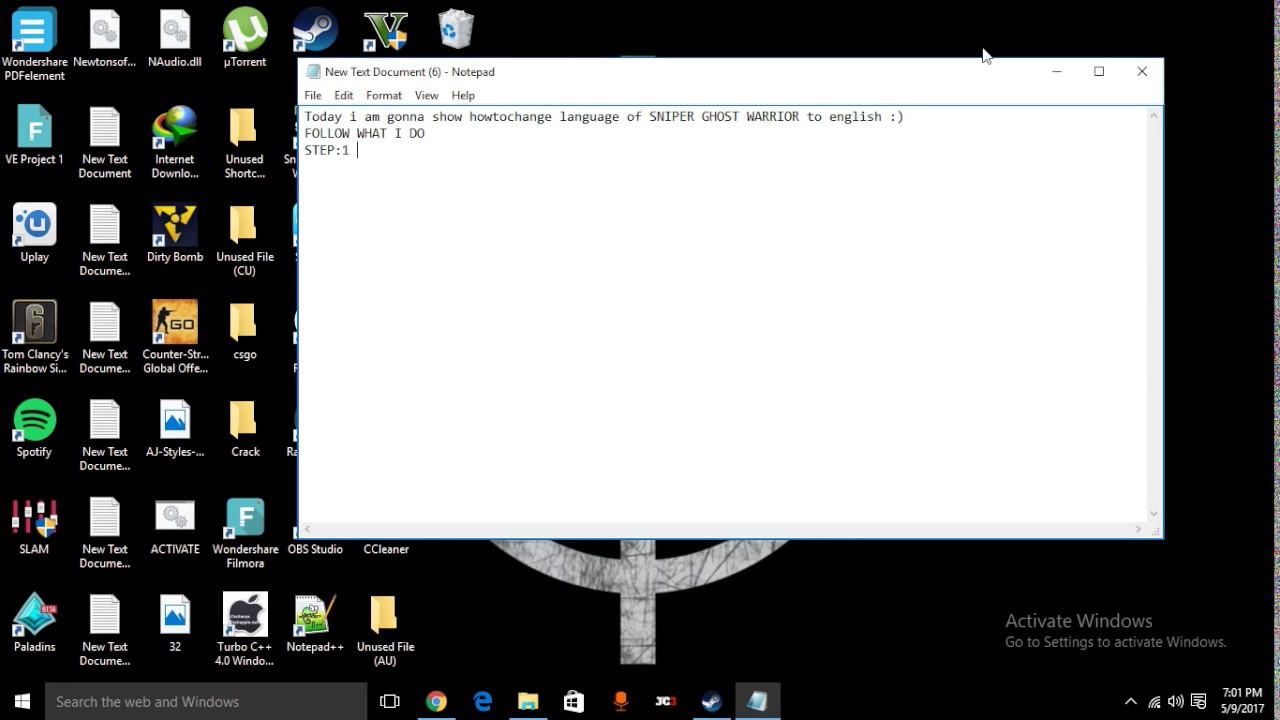Select the VE Project 1 icon
The height and width of the screenshot is (720, 1280).
pos(34,136)
